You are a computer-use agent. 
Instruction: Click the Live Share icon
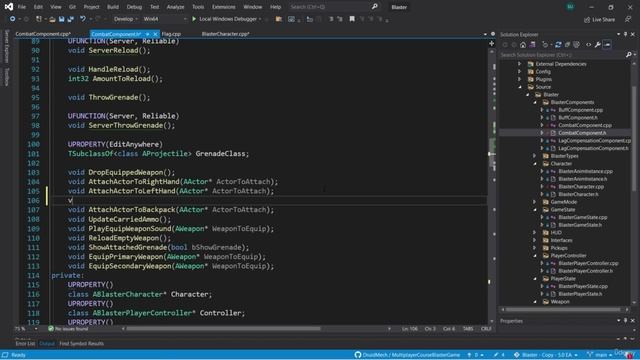pyautogui.click(x=587, y=20)
